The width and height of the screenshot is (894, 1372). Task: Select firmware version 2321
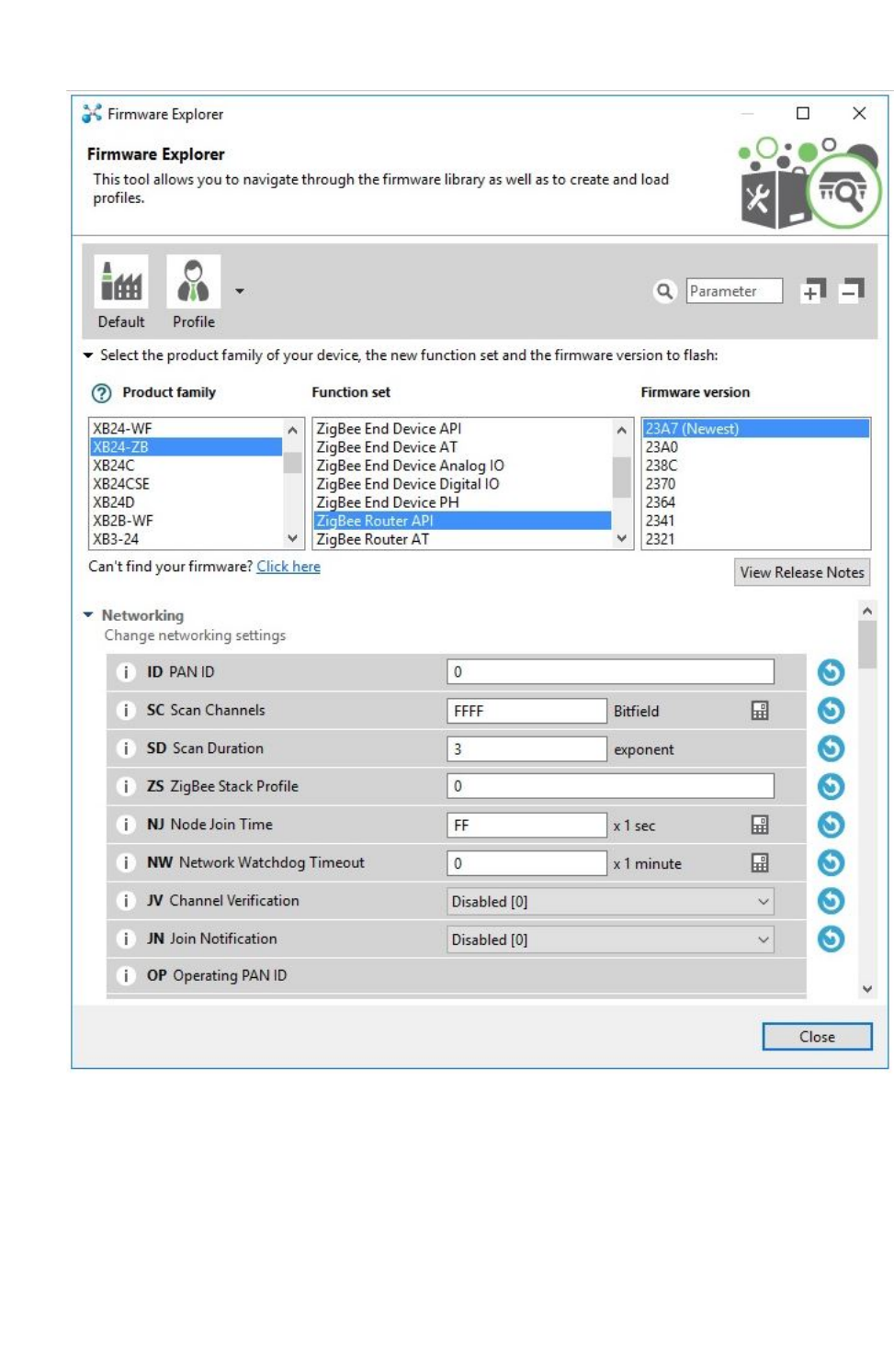pyautogui.click(x=755, y=539)
